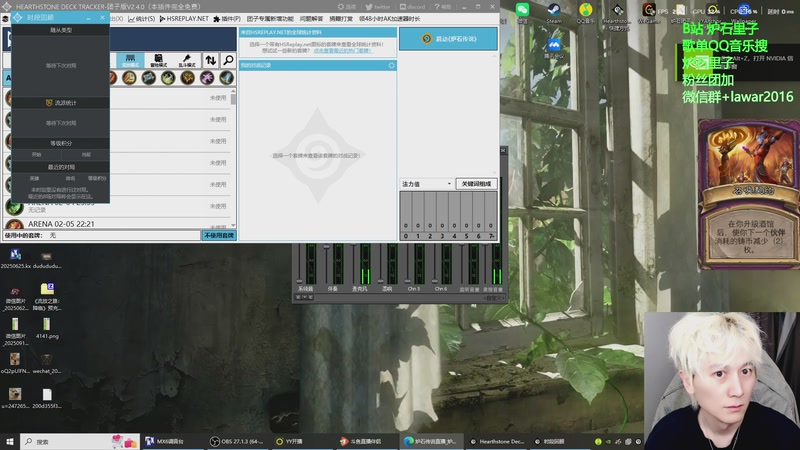
Task: Open the dudududu desktop file
Action: pyautogui.click(x=47, y=260)
